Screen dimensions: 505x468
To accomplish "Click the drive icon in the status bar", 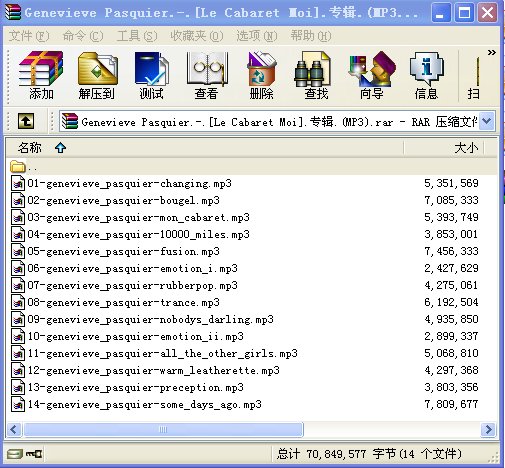I will pos(15,454).
